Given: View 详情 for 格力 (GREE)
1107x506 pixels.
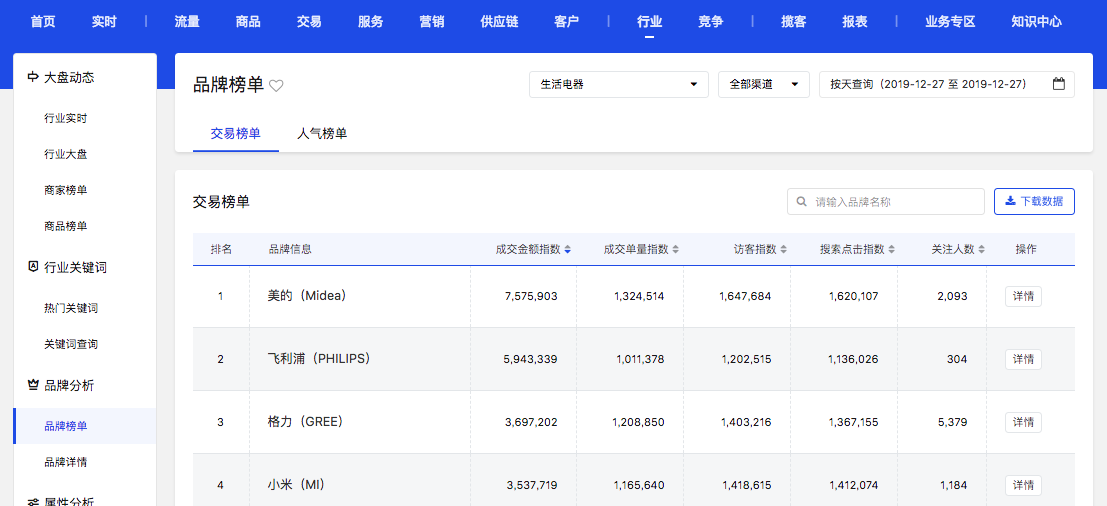Looking at the screenshot, I should tap(1023, 422).
